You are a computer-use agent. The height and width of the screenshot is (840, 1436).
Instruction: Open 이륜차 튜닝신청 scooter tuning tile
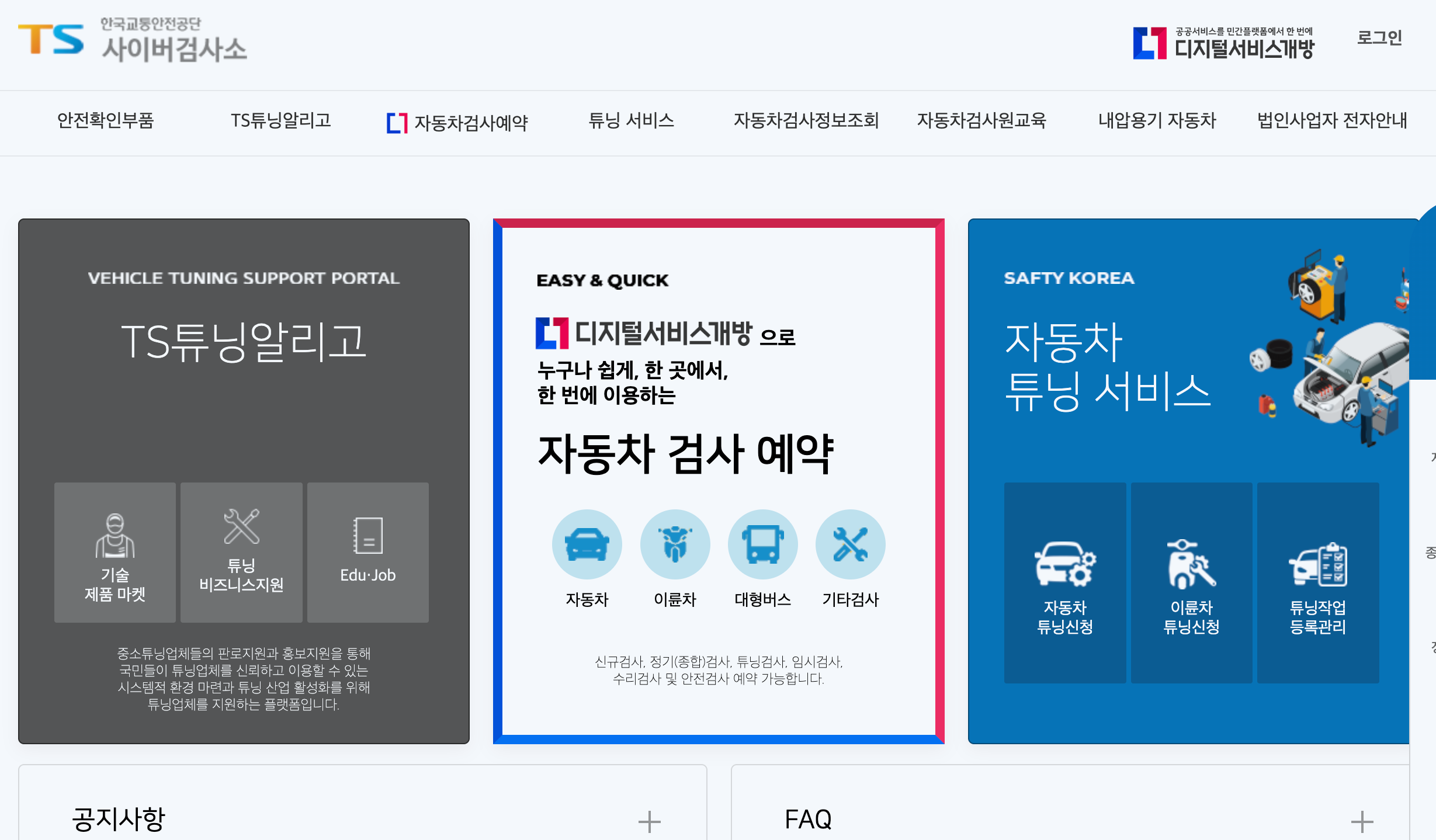click(1191, 582)
